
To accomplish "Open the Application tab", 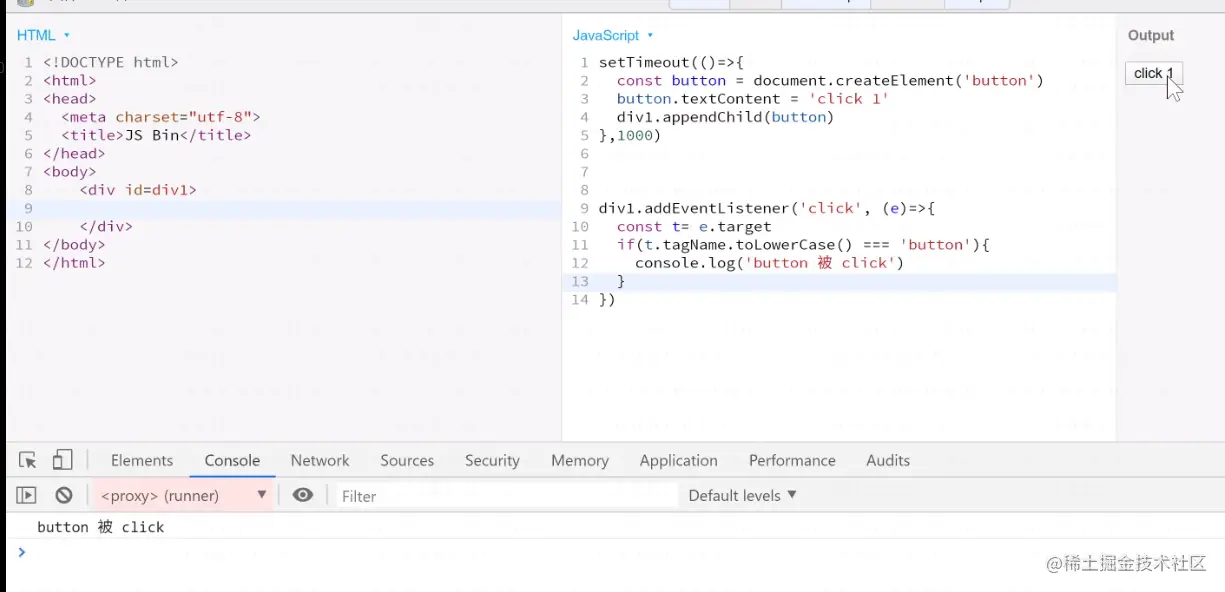I will coord(678,460).
